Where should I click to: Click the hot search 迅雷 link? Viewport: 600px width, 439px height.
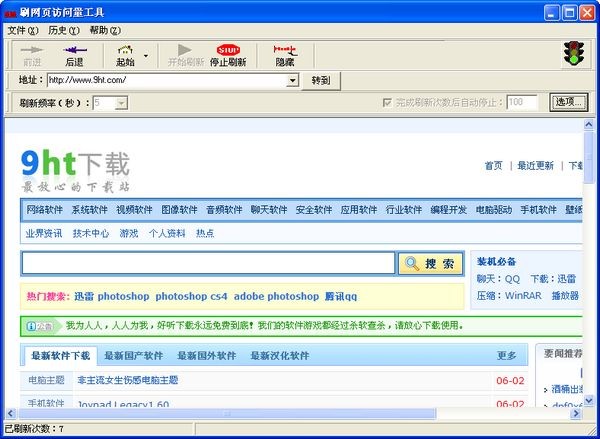coord(84,297)
